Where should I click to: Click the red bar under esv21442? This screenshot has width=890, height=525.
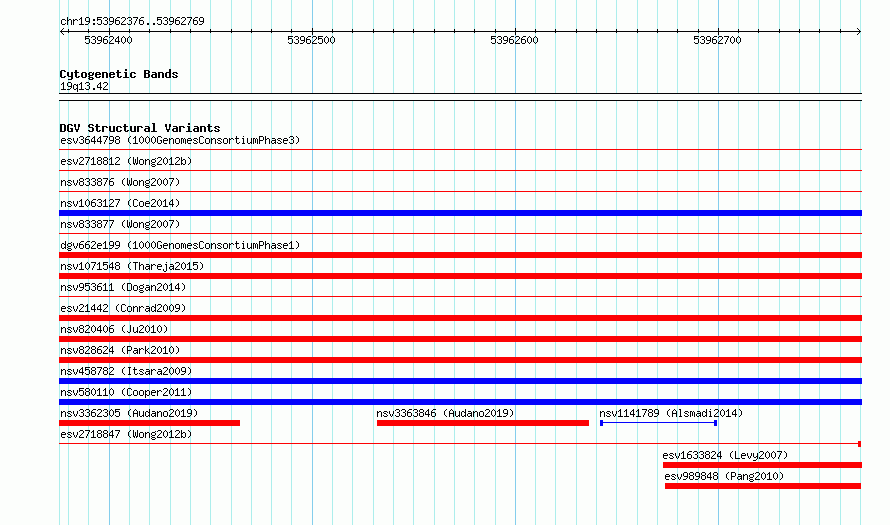[x=460, y=318]
